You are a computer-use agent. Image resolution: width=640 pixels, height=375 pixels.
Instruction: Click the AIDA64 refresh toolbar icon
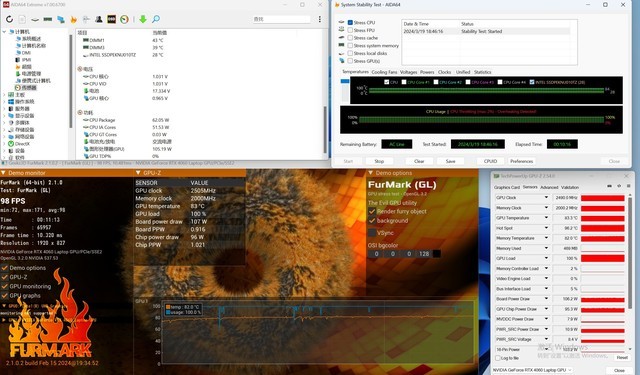coord(9,19)
